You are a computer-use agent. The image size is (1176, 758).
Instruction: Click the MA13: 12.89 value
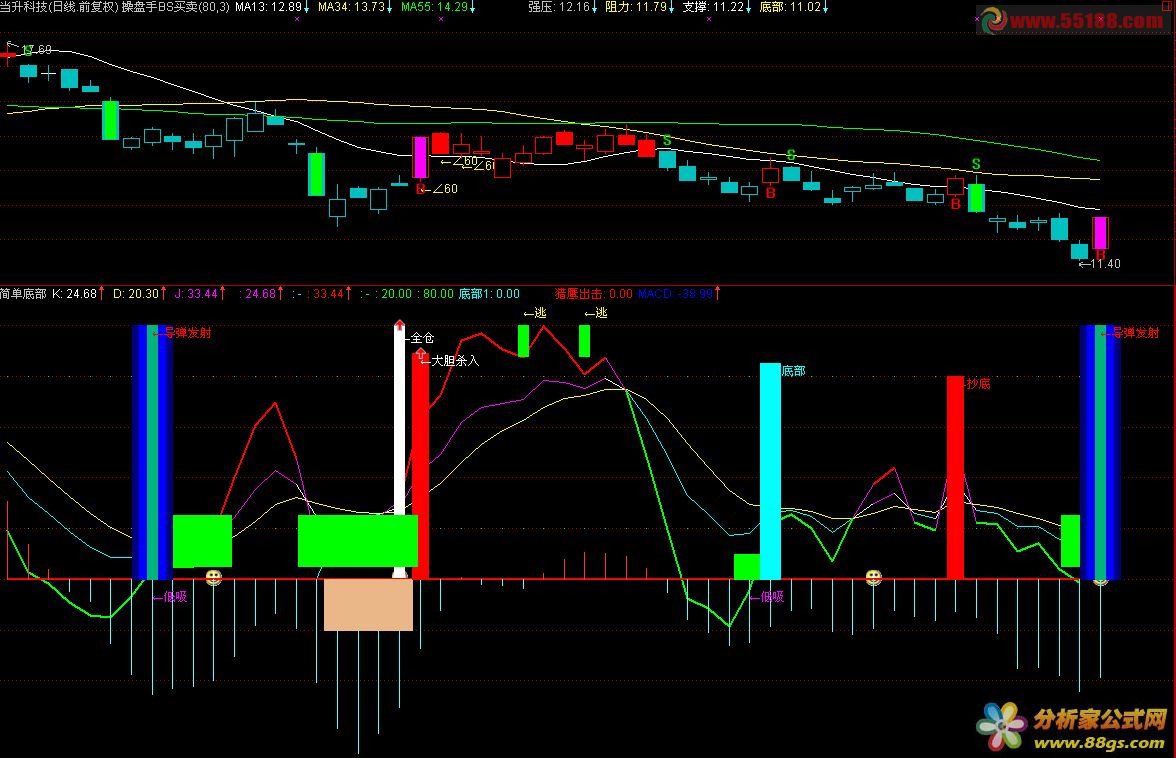click(x=268, y=7)
